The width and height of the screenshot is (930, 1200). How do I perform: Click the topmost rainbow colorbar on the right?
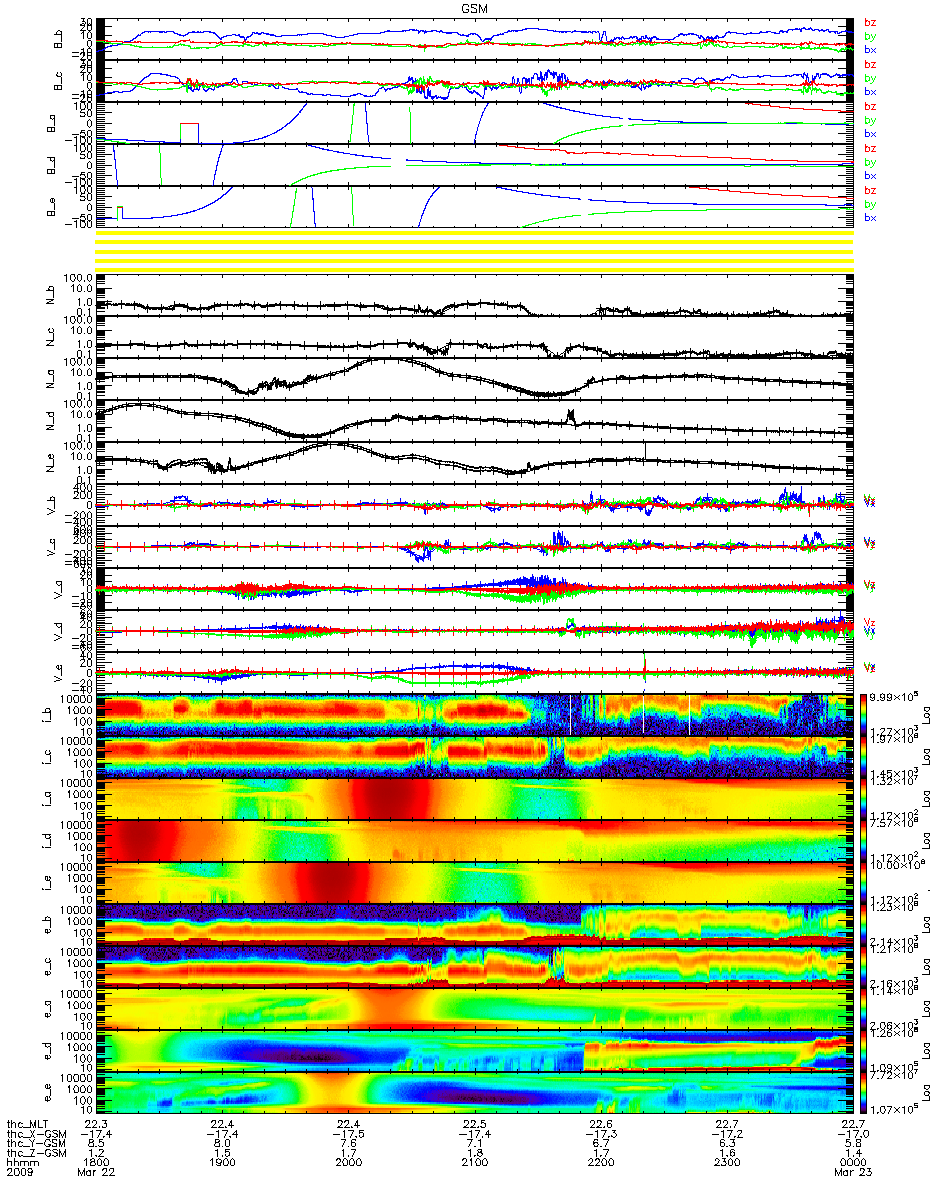click(x=861, y=713)
